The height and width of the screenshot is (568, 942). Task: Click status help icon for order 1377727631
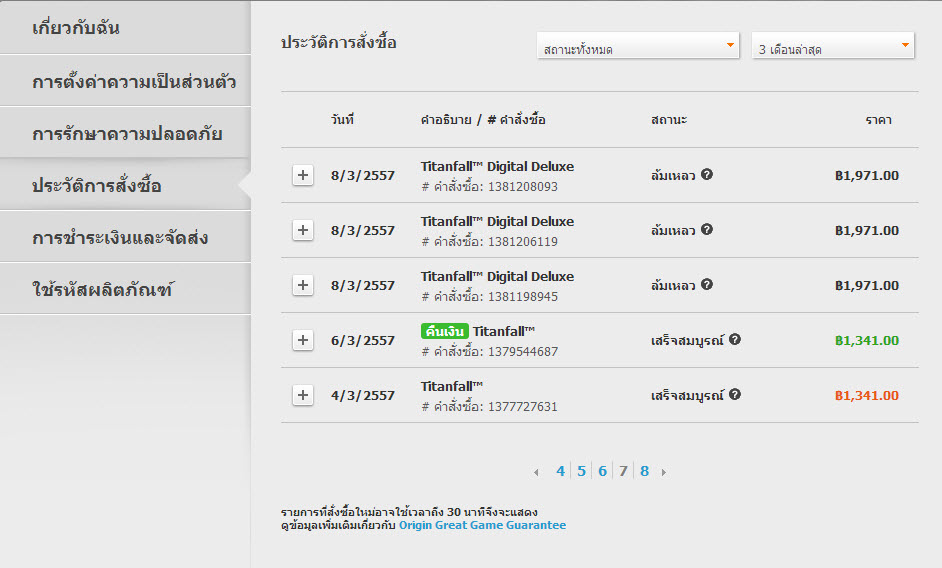[735, 394]
